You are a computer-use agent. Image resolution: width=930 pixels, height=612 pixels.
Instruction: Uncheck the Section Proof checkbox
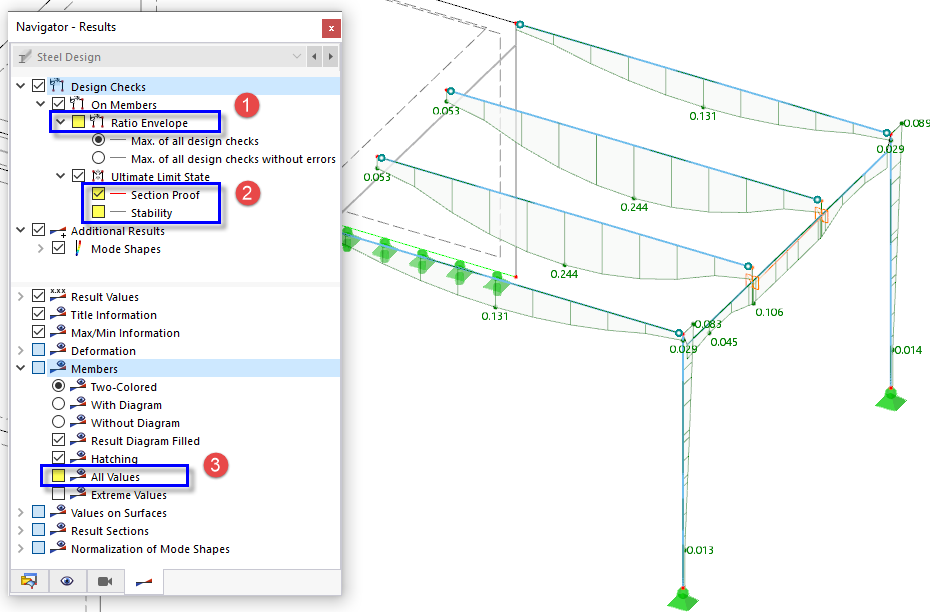click(x=98, y=194)
